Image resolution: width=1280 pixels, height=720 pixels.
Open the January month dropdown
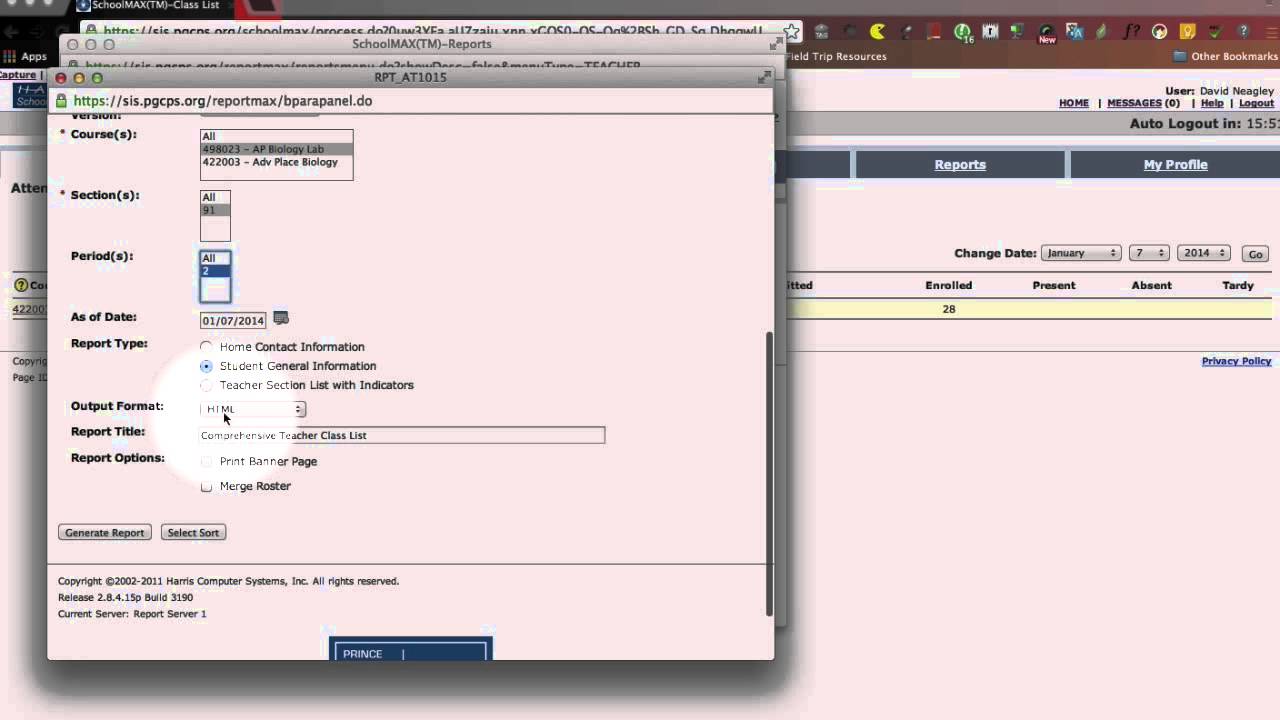coord(1080,253)
